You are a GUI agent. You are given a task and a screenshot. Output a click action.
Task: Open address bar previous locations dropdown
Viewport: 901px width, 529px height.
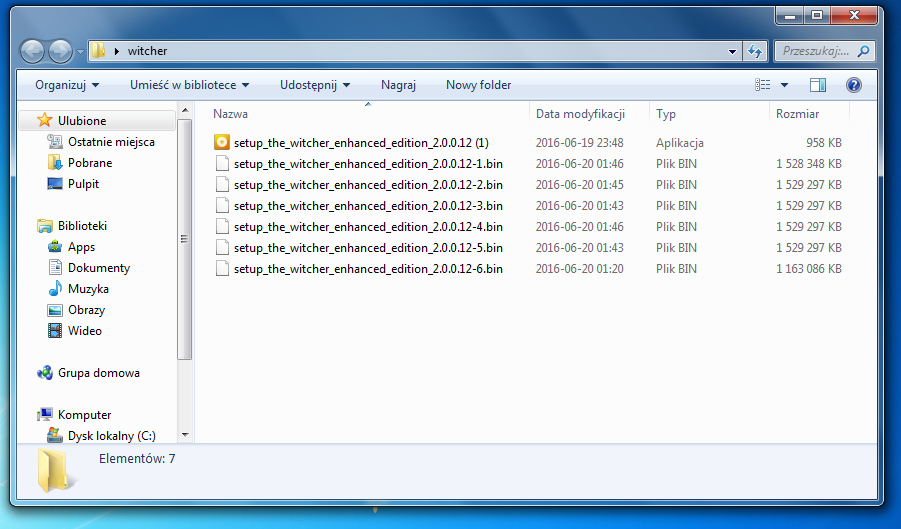click(732, 51)
